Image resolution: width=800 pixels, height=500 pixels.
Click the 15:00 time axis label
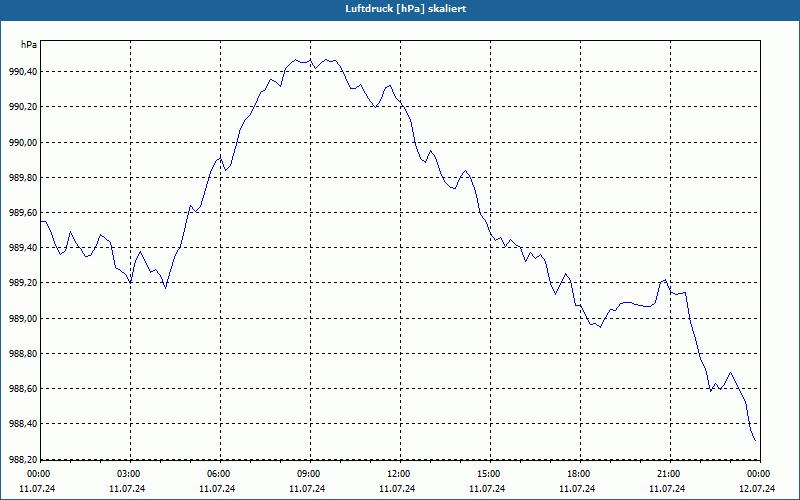coord(490,474)
